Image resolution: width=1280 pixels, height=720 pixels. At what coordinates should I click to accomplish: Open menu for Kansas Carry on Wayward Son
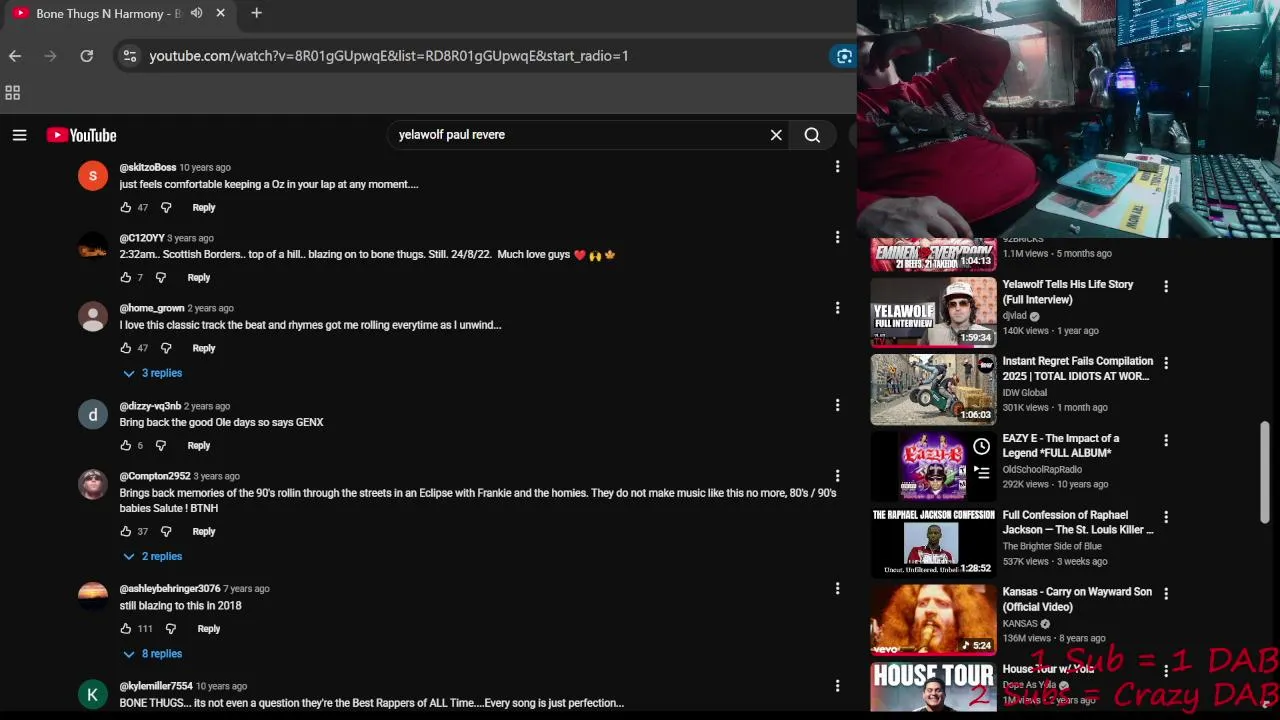[x=1165, y=594]
